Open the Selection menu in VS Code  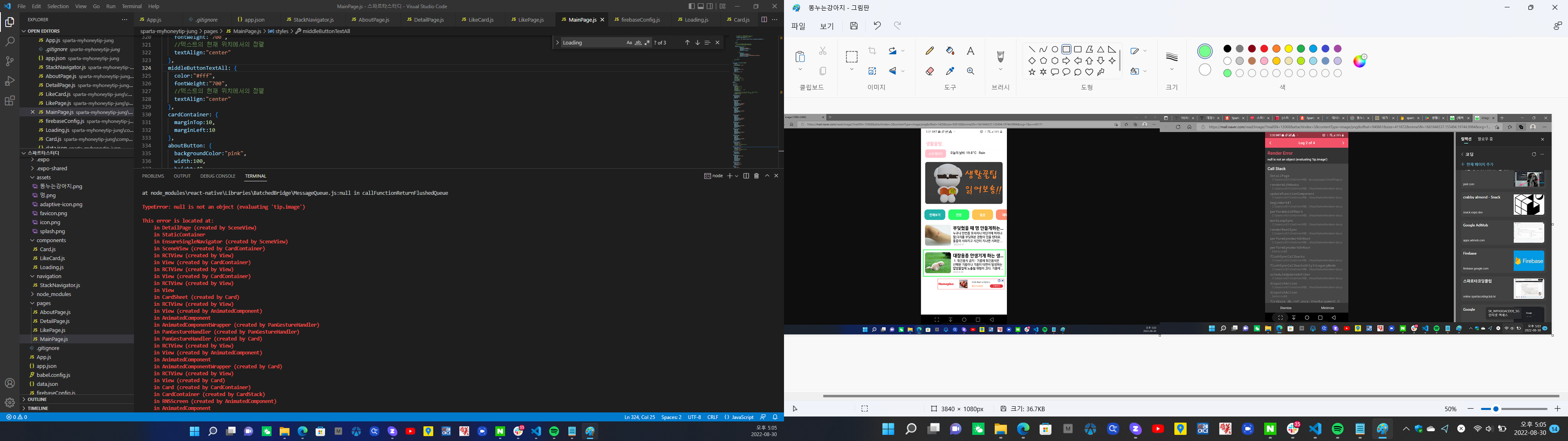(x=58, y=6)
